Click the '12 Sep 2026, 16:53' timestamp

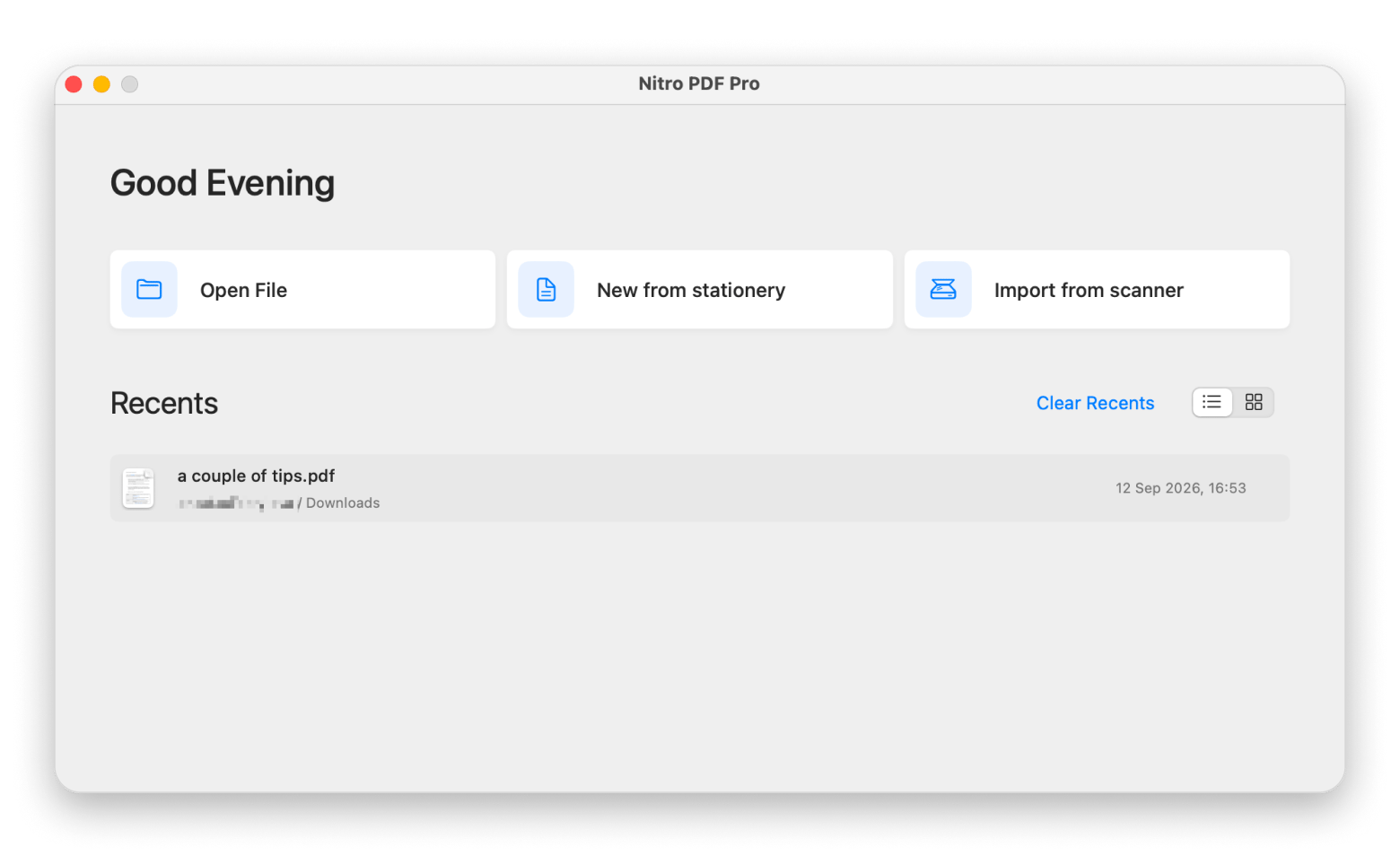[x=1180, y=488]
